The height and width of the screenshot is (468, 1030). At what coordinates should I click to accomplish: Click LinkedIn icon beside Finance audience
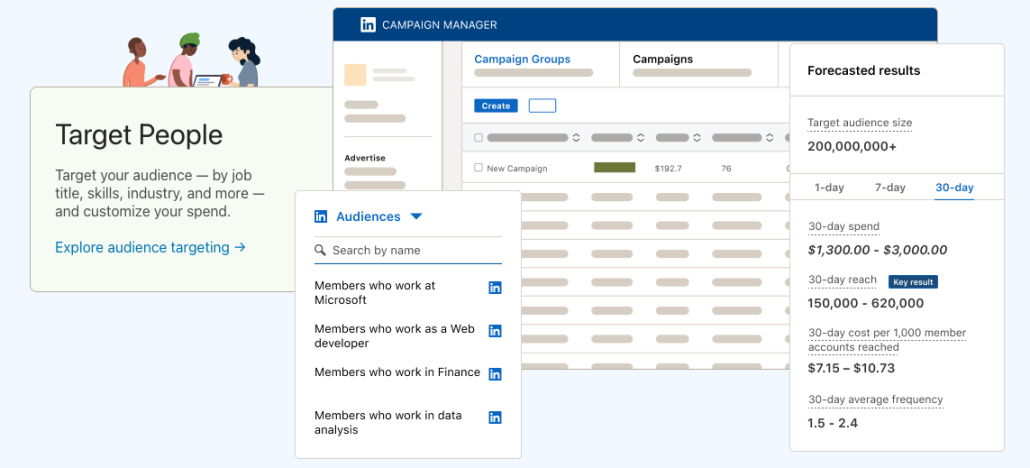pyautogui.click(x=494, y=374)
